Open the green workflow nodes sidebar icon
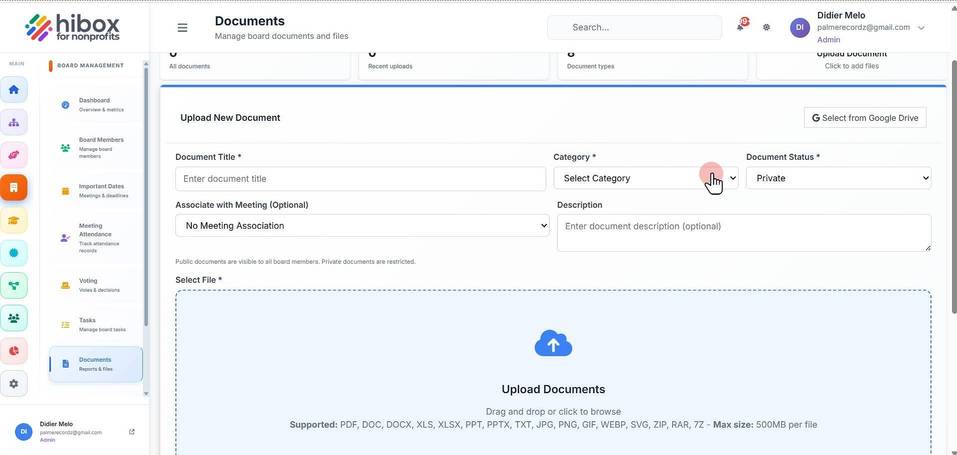Screen dimensions: 957x455 [x=13, y=285]
